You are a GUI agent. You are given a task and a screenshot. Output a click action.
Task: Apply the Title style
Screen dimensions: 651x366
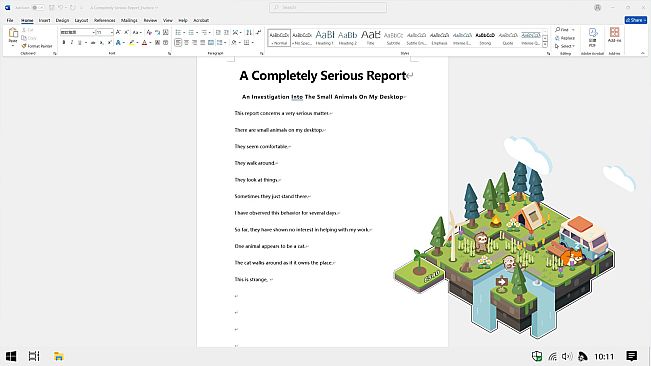click(x=370, y=38)
